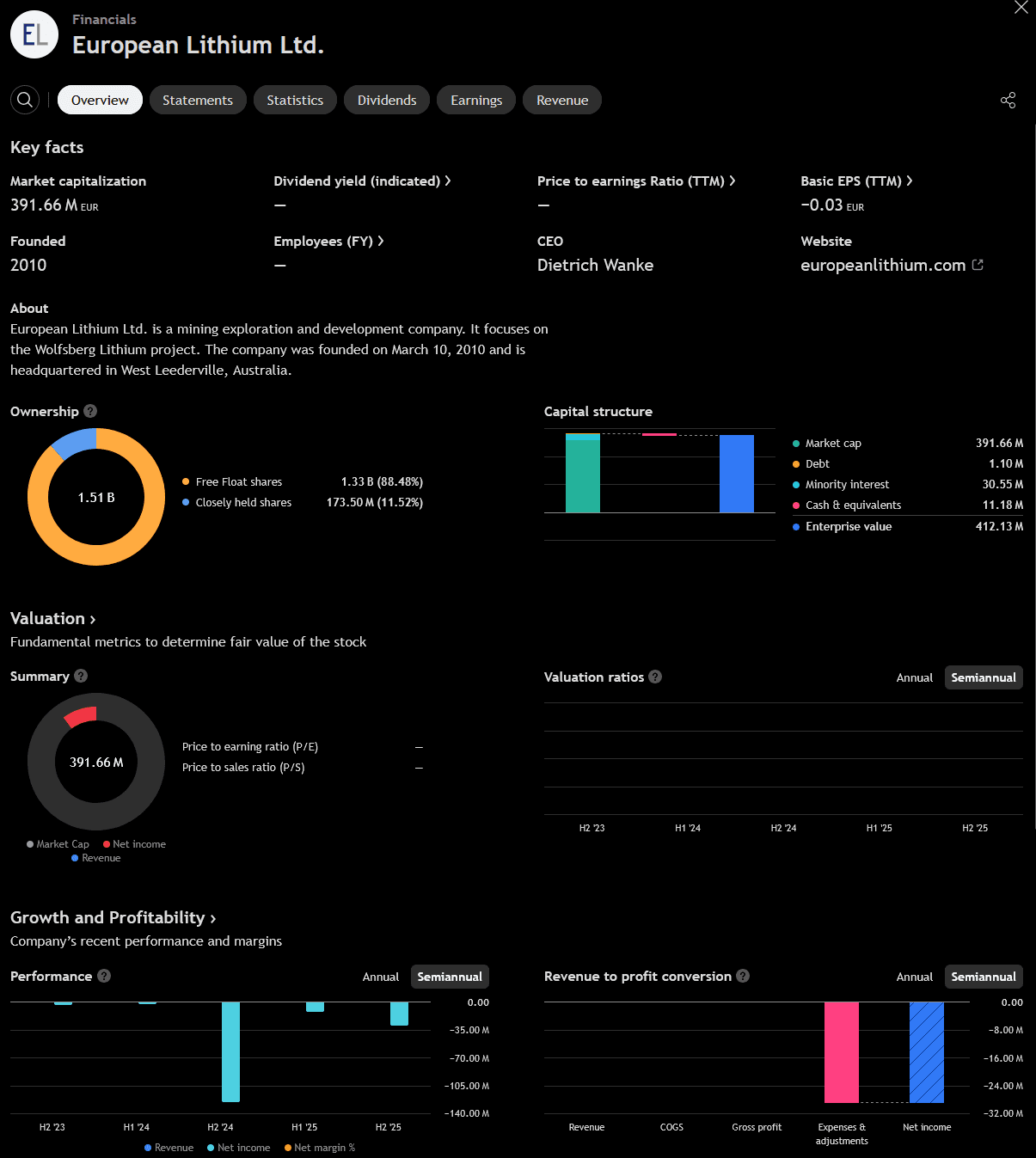
Task: Go to the Revenue tab
Action: coord(562,100)
